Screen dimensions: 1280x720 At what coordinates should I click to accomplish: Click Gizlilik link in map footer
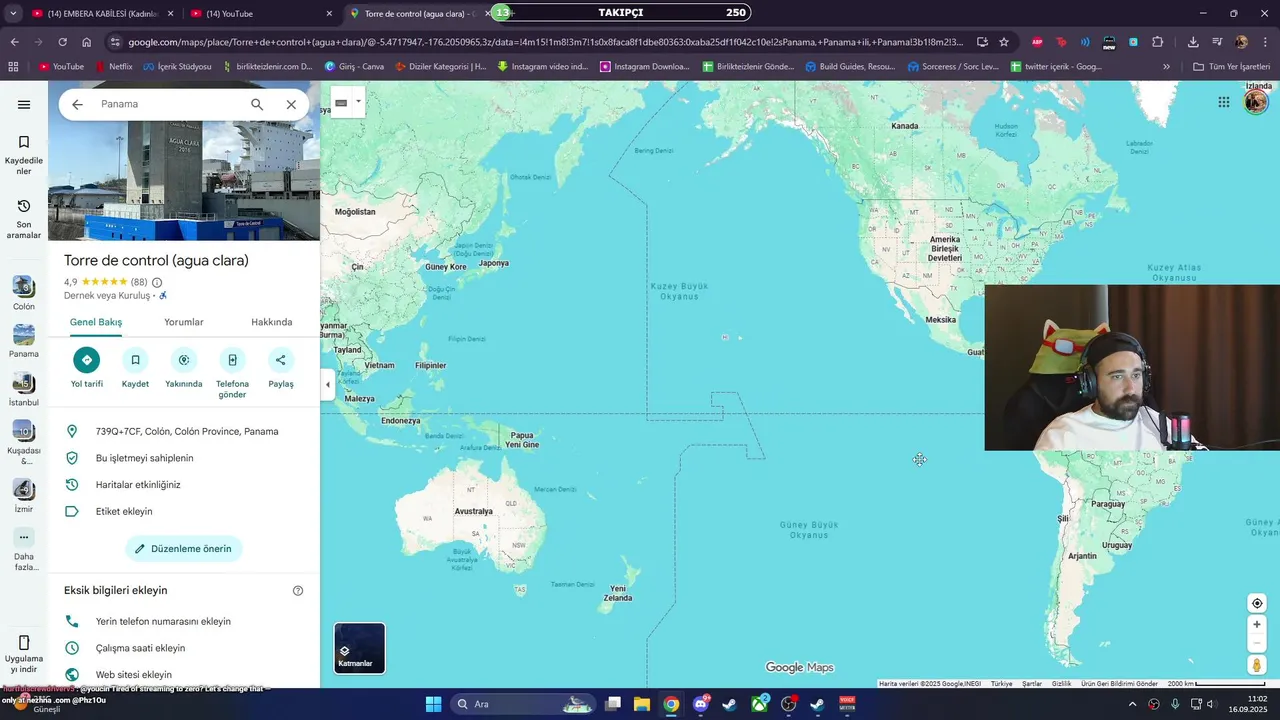click(x=1061, y=684)
